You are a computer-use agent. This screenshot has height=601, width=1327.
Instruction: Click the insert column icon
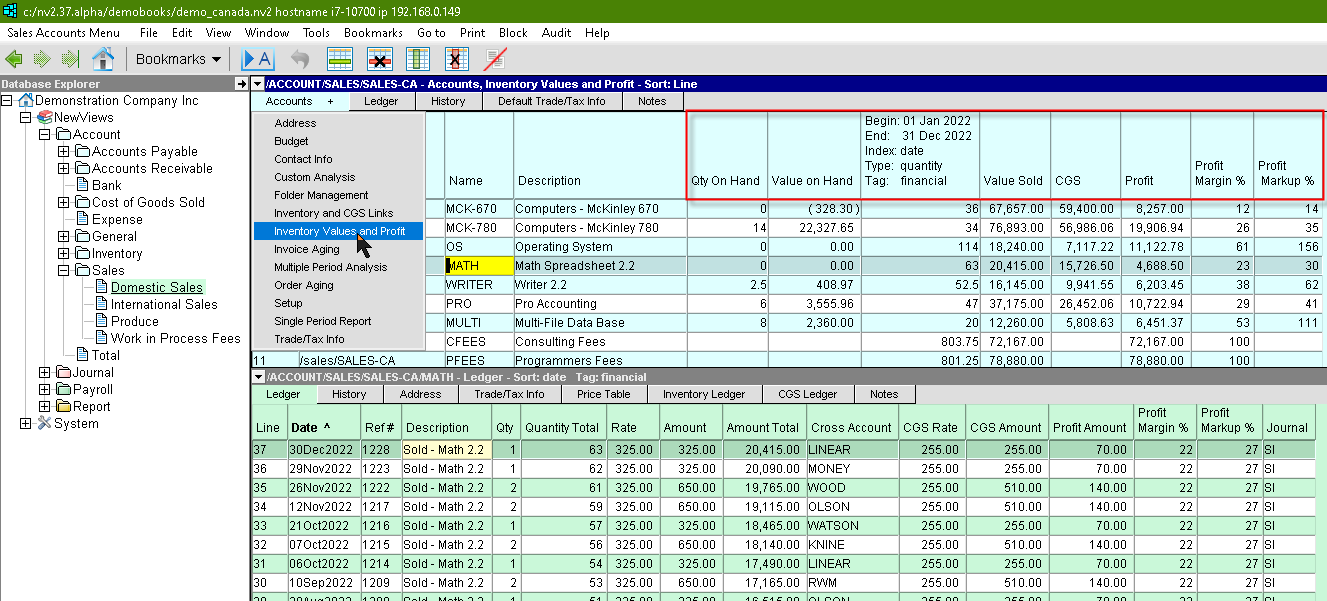pyautogui.click(x=418, y=59)
